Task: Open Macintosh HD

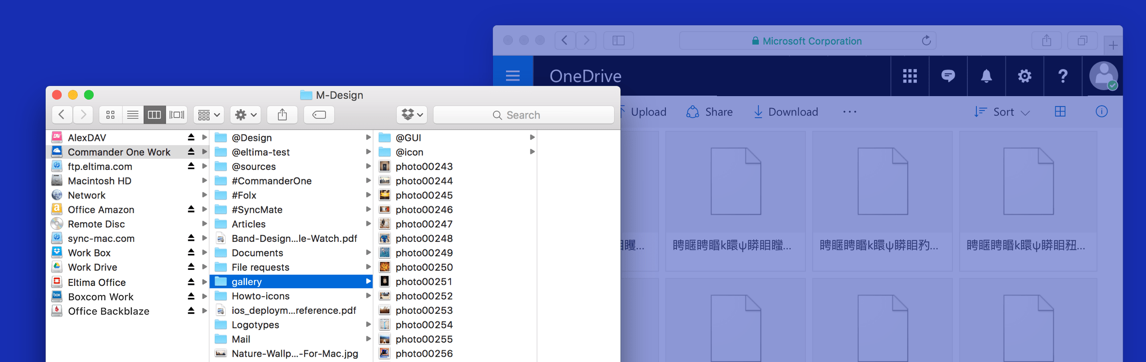Action: point(99,181)
